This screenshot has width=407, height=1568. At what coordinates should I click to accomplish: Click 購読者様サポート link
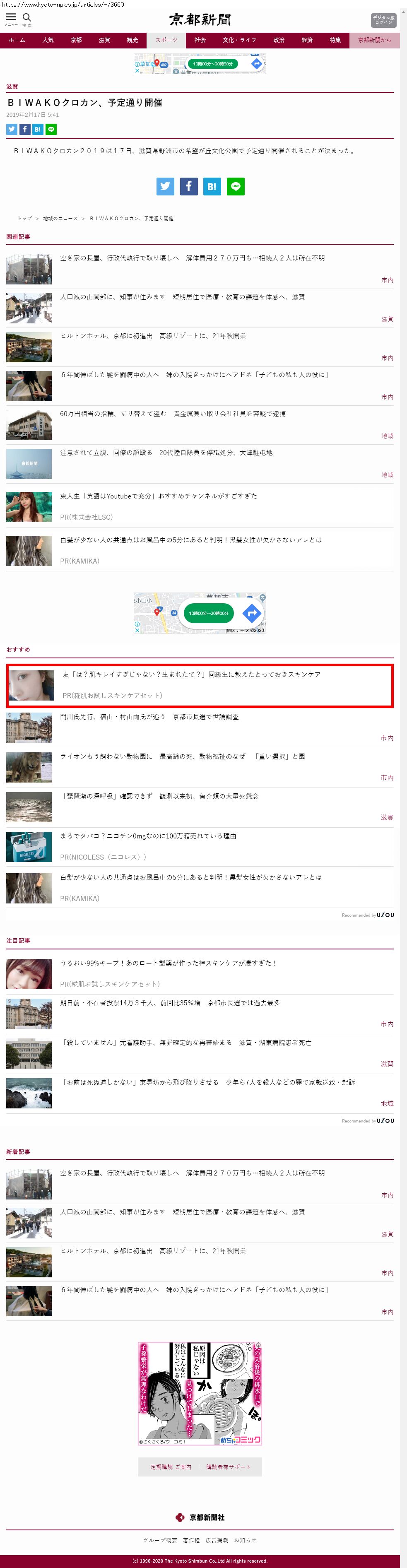pos(228,1467)
